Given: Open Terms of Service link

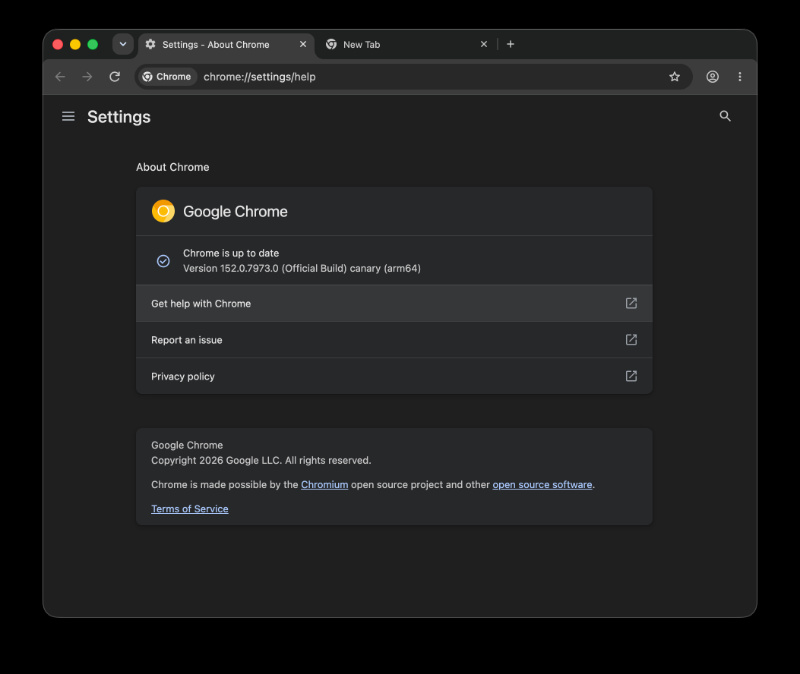Looking at the screenshot, I should point(190,509).
